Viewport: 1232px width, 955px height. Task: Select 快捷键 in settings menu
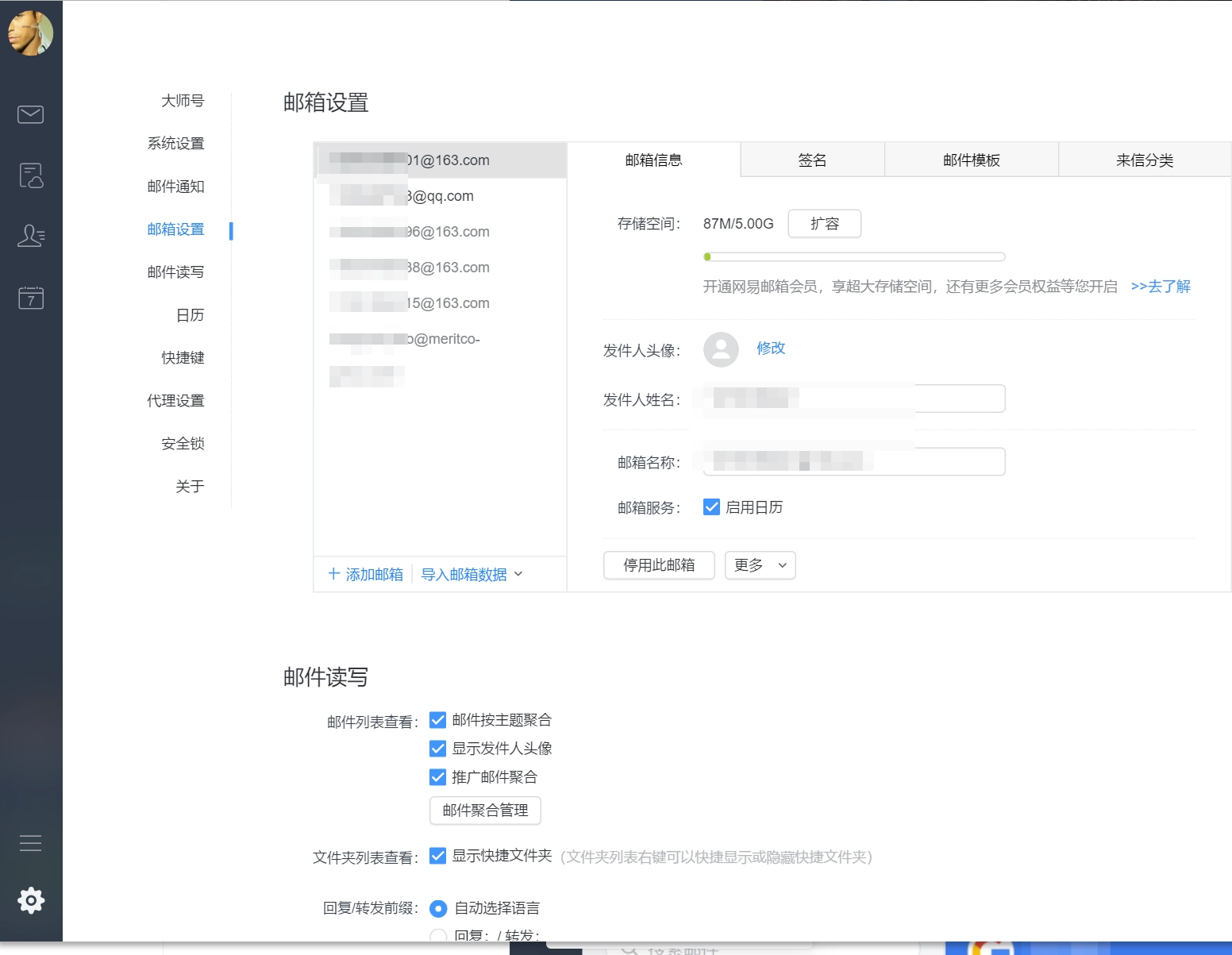[x=183, y=358]
